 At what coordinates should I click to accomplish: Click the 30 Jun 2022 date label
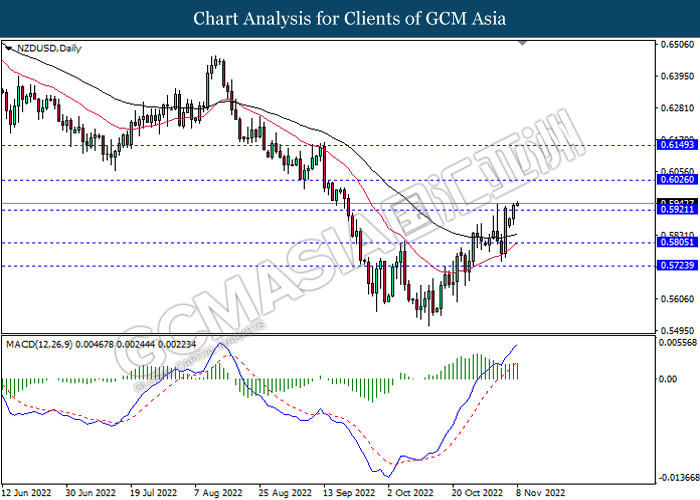tap(91, 493)
